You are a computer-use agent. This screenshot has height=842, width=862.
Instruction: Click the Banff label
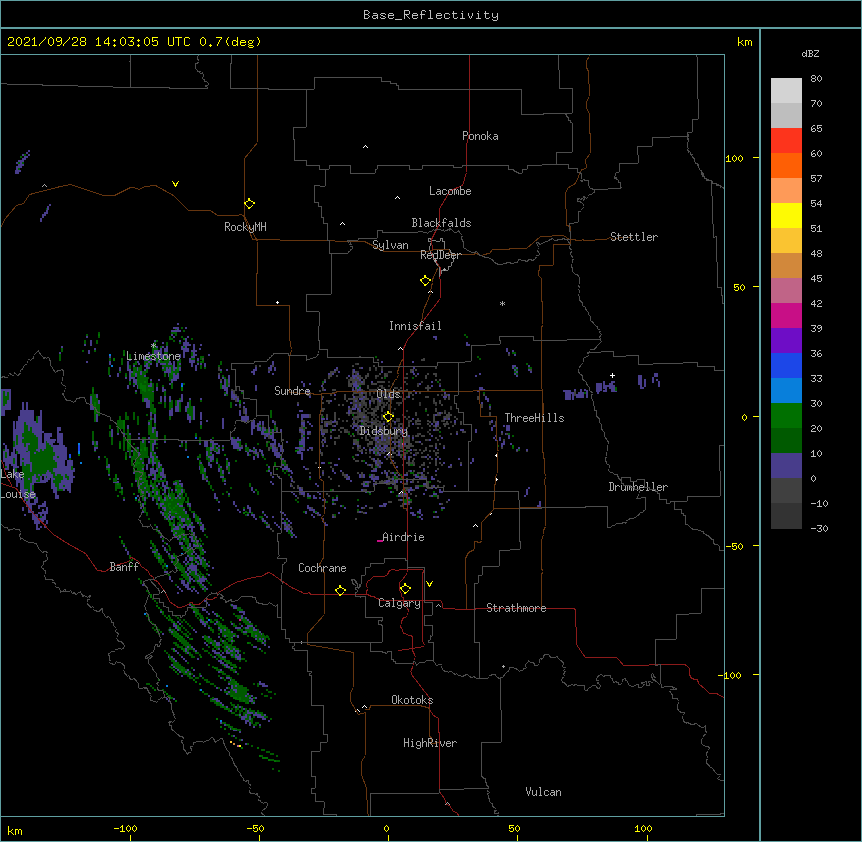click(x=124, y=567)
